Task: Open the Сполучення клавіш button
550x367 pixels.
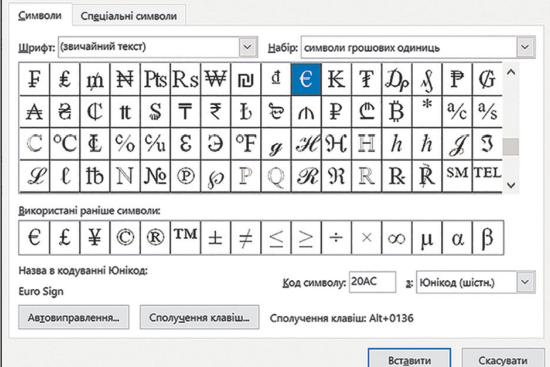Action: click(x=199, y=317)
